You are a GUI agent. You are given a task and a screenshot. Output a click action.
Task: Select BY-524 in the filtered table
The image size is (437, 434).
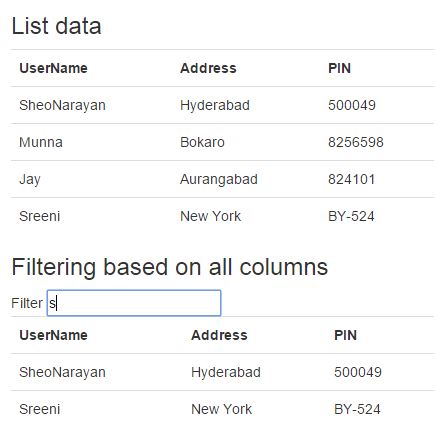click(357, 409)
